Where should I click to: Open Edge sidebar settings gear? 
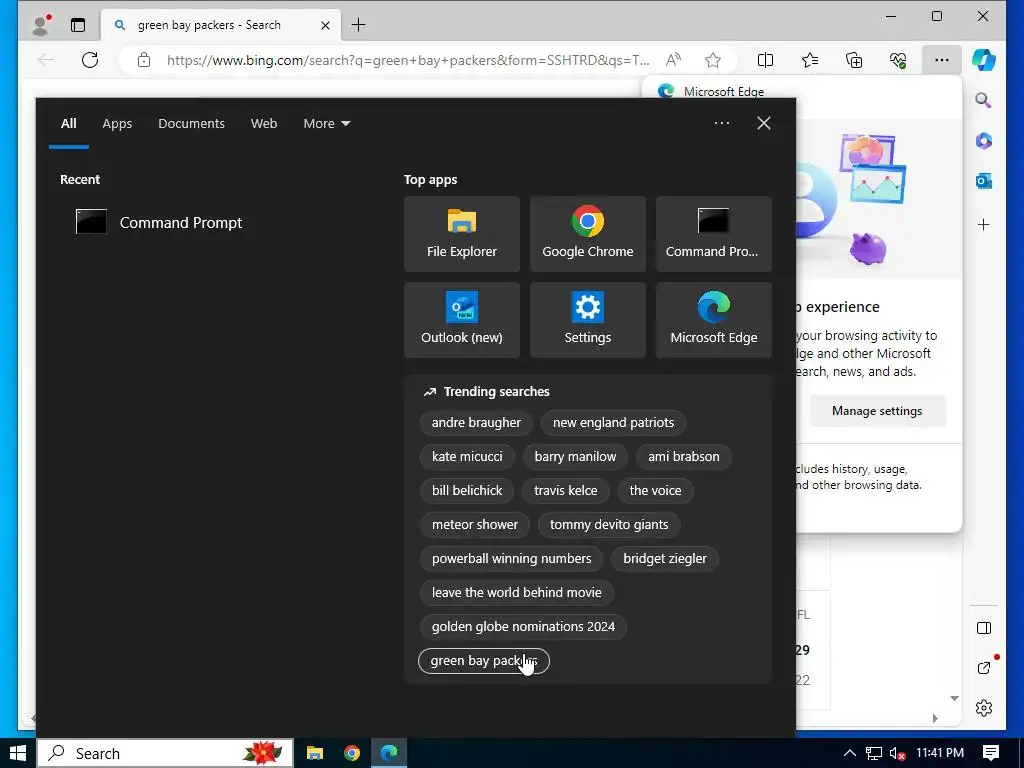point(984,708)
